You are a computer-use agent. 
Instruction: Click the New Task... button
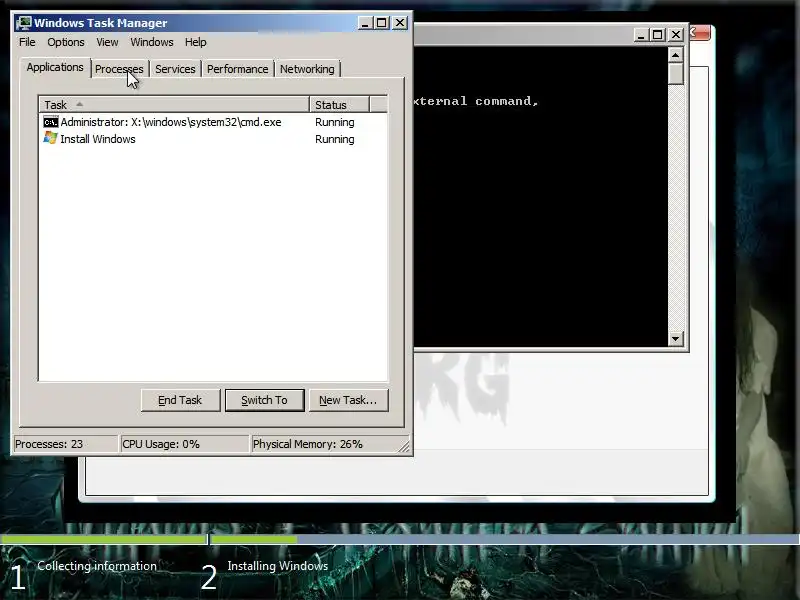pyautogui.click(x=348, y=400)
